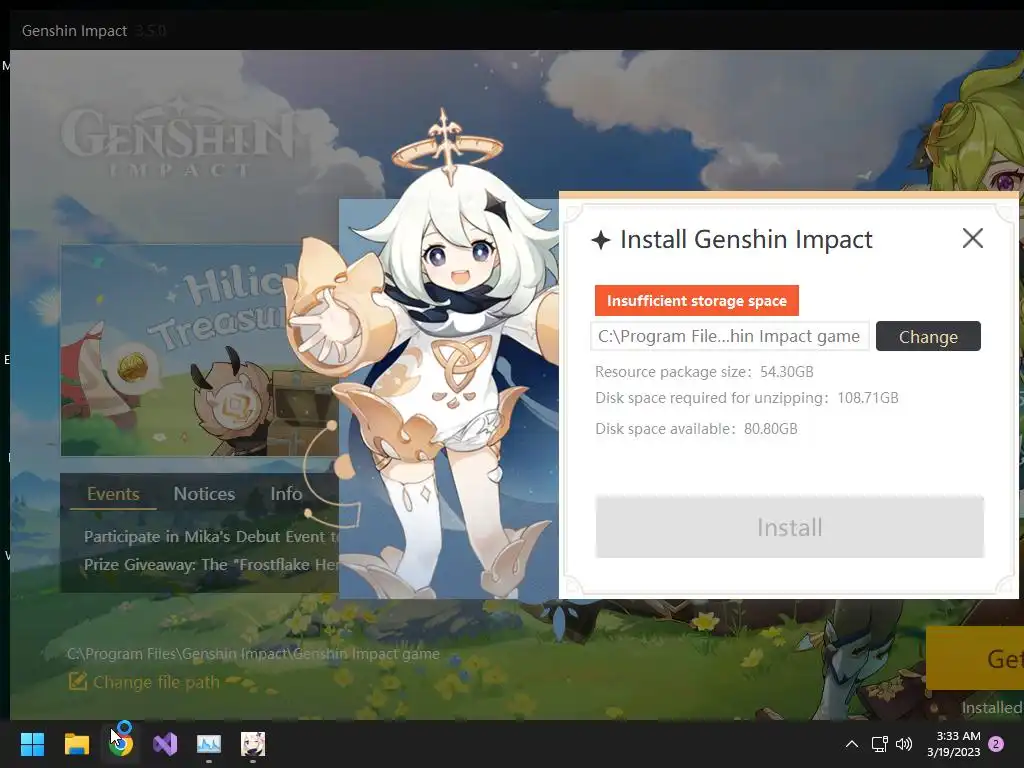Click the install path field in the dialog

tap(729, 336)
